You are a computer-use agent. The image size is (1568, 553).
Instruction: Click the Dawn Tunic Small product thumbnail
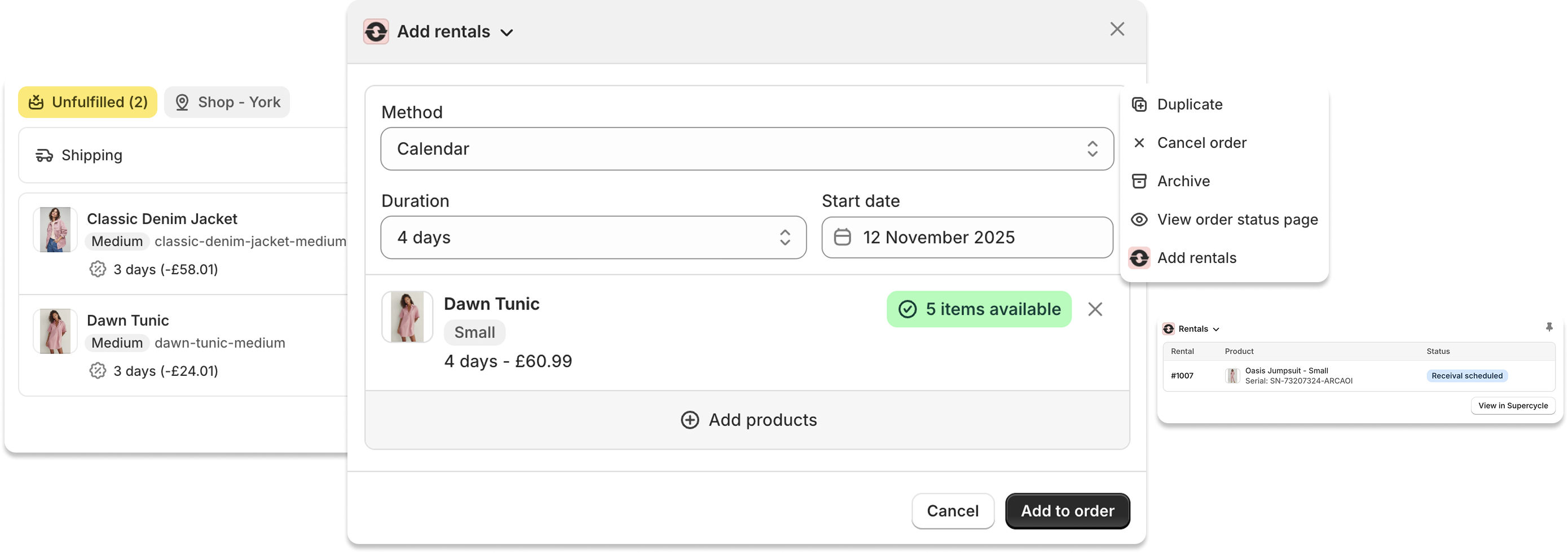point(407,317)
